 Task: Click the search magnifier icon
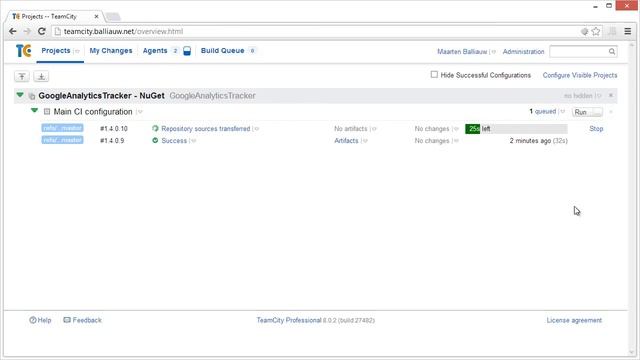[611, 51]
